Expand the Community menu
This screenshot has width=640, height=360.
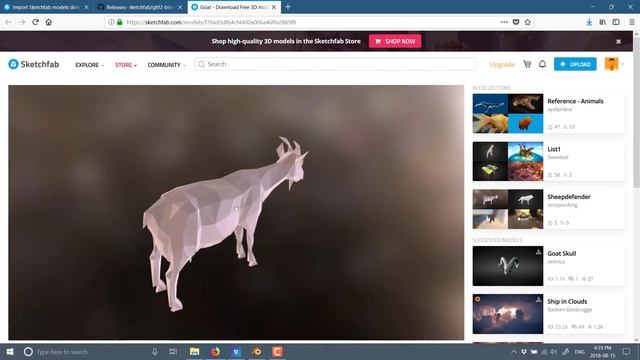tap(167, 64)
